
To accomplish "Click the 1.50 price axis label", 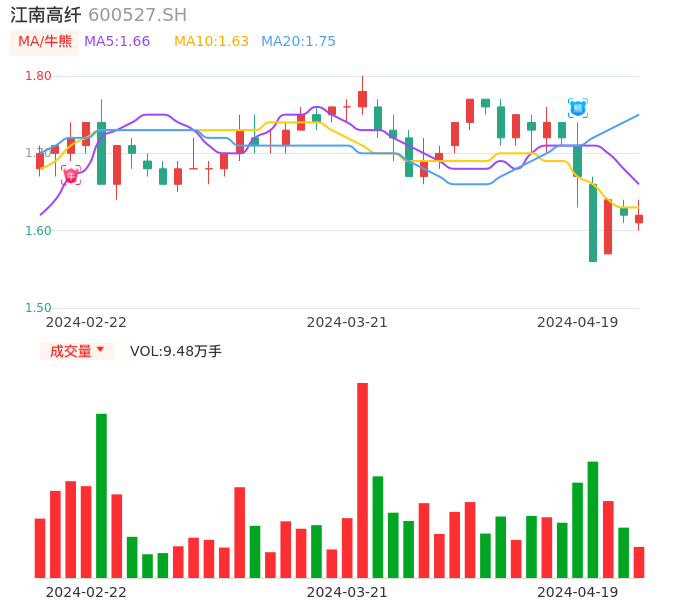I will click(38, 308).
